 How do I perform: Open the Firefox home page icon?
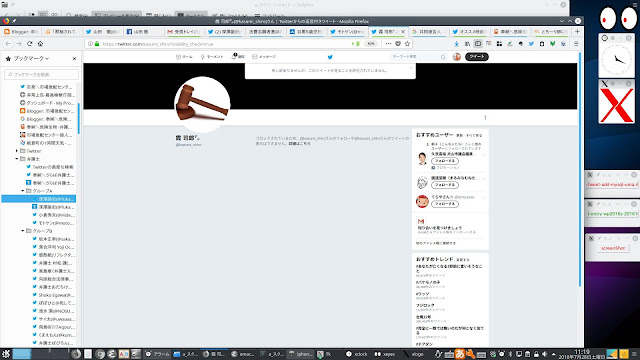[x=40, y=44]
